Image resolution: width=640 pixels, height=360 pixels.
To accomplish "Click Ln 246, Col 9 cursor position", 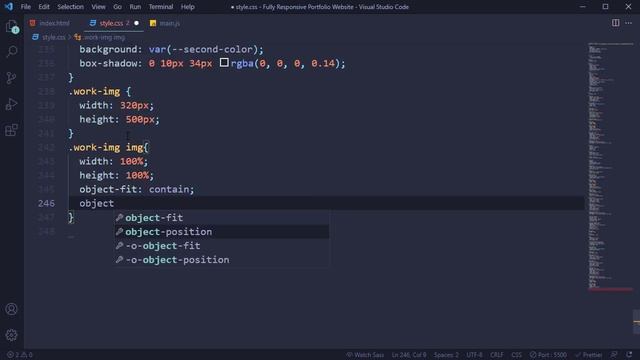I will pyautogui.click(x=409, y=355).
